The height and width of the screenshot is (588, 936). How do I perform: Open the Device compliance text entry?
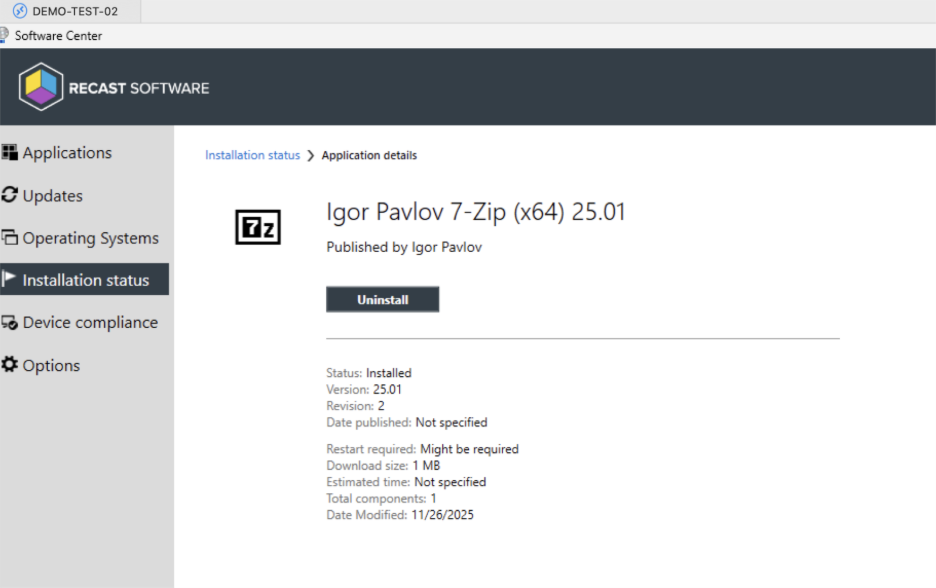click(x=90, y=322)
